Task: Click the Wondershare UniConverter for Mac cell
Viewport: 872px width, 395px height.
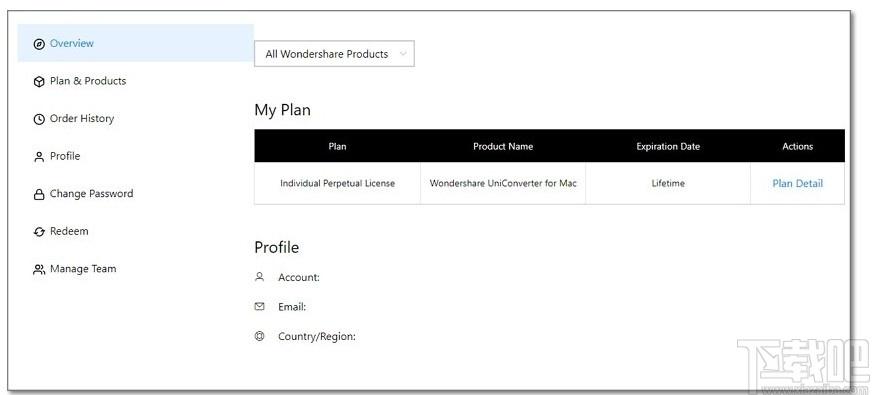Action: [x=503, y=183]
